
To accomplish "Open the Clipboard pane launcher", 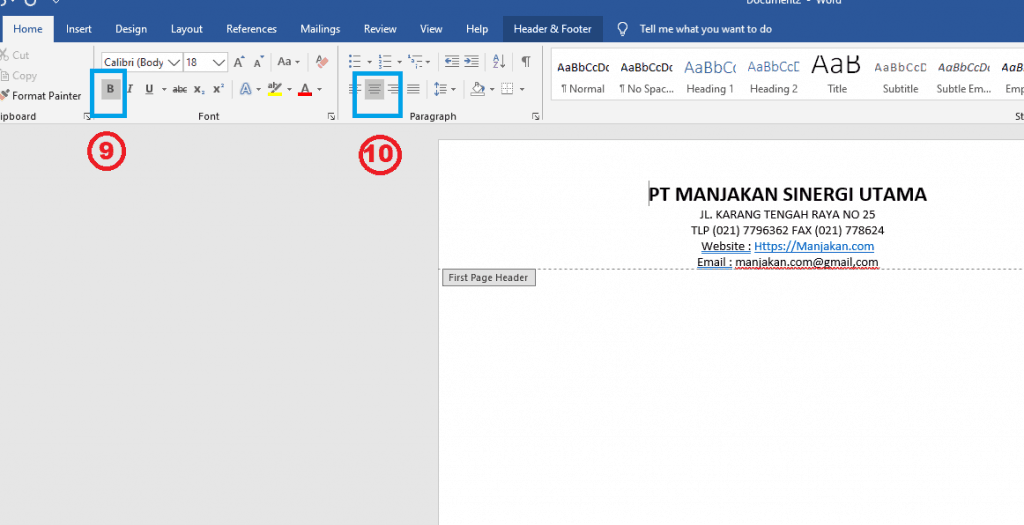I will coord(87,116).
